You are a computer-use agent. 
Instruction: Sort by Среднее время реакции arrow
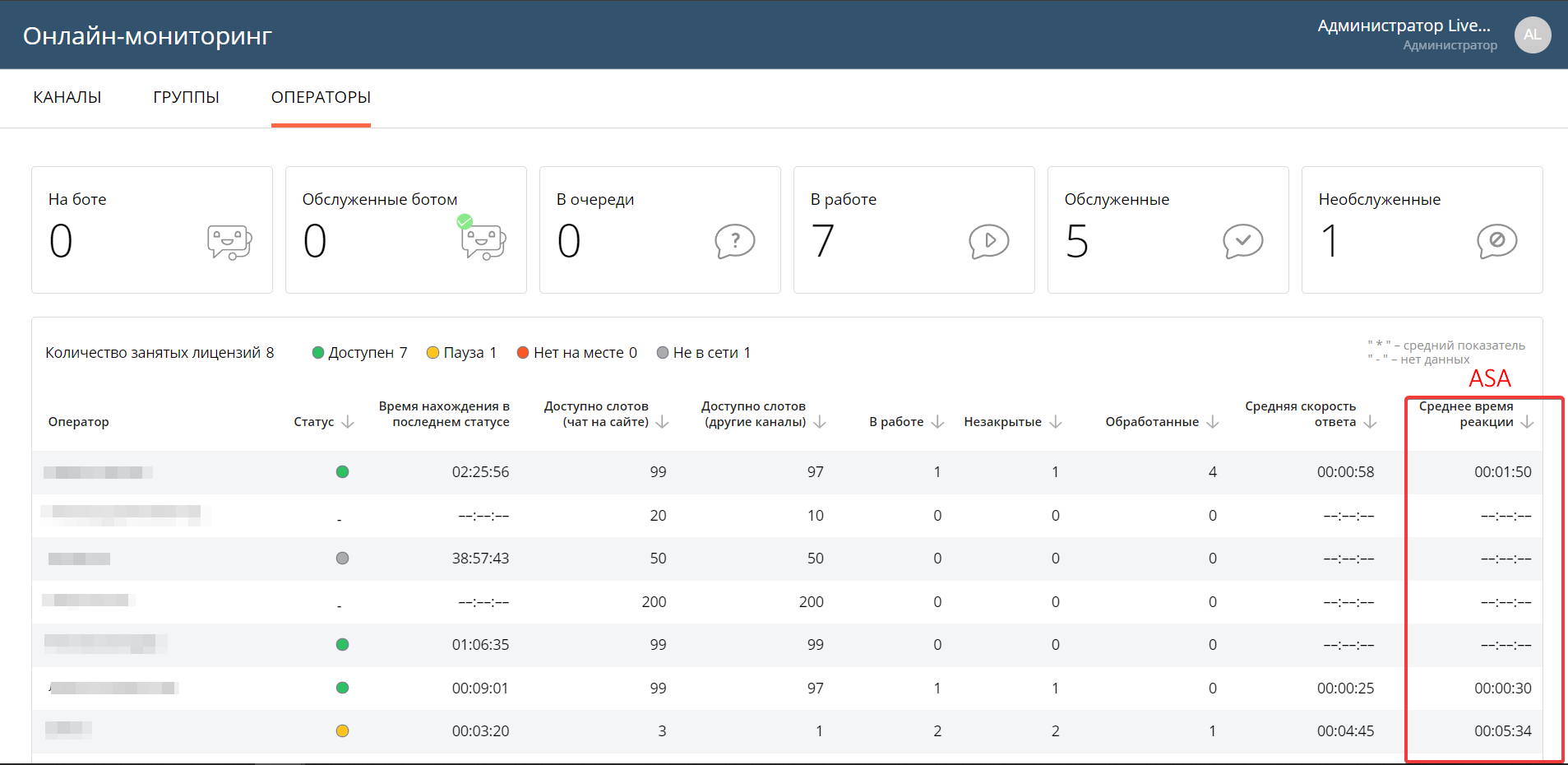1528,422
